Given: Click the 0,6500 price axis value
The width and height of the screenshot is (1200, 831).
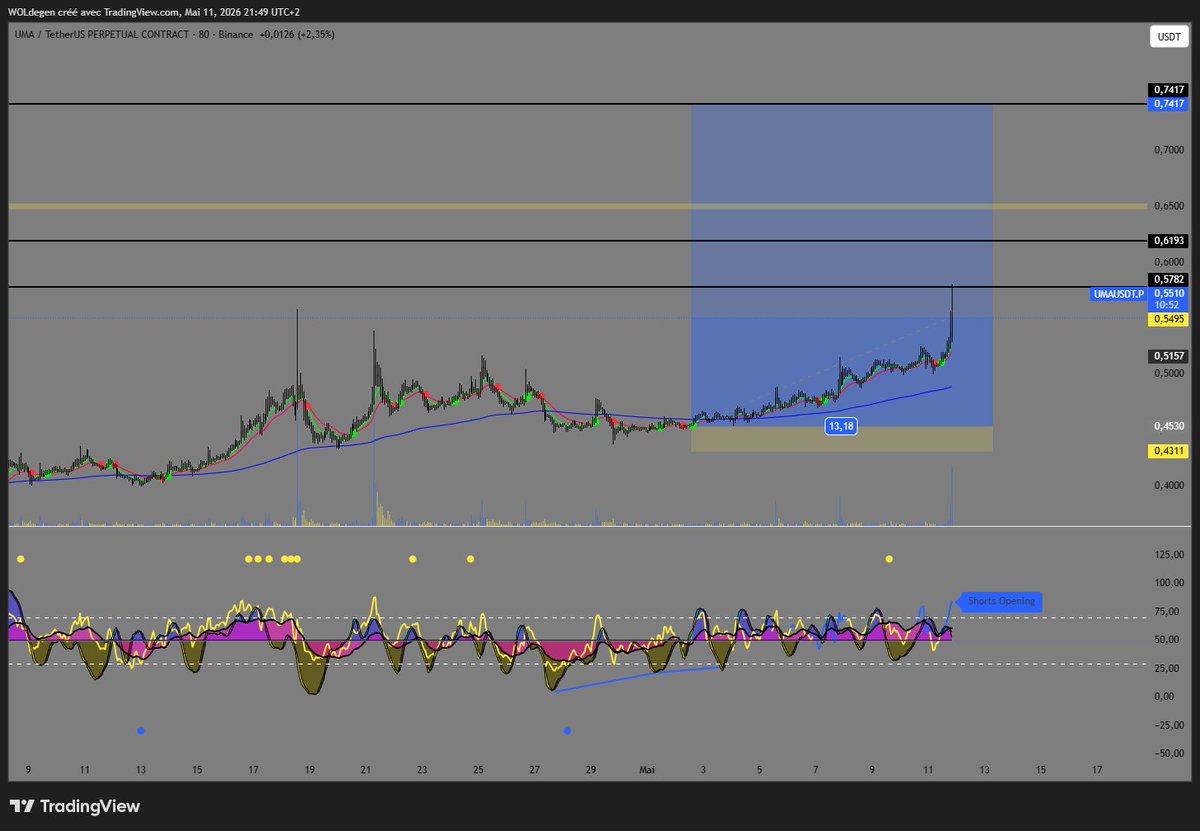Looking at the screenshot, I should tap(1169, 205).
